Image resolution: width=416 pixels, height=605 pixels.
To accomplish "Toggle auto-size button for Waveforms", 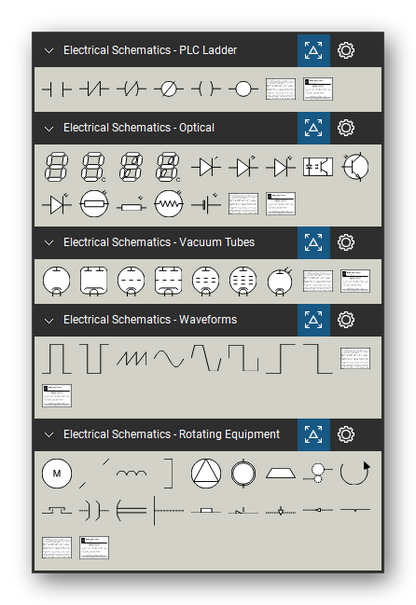I will point(313,320).
